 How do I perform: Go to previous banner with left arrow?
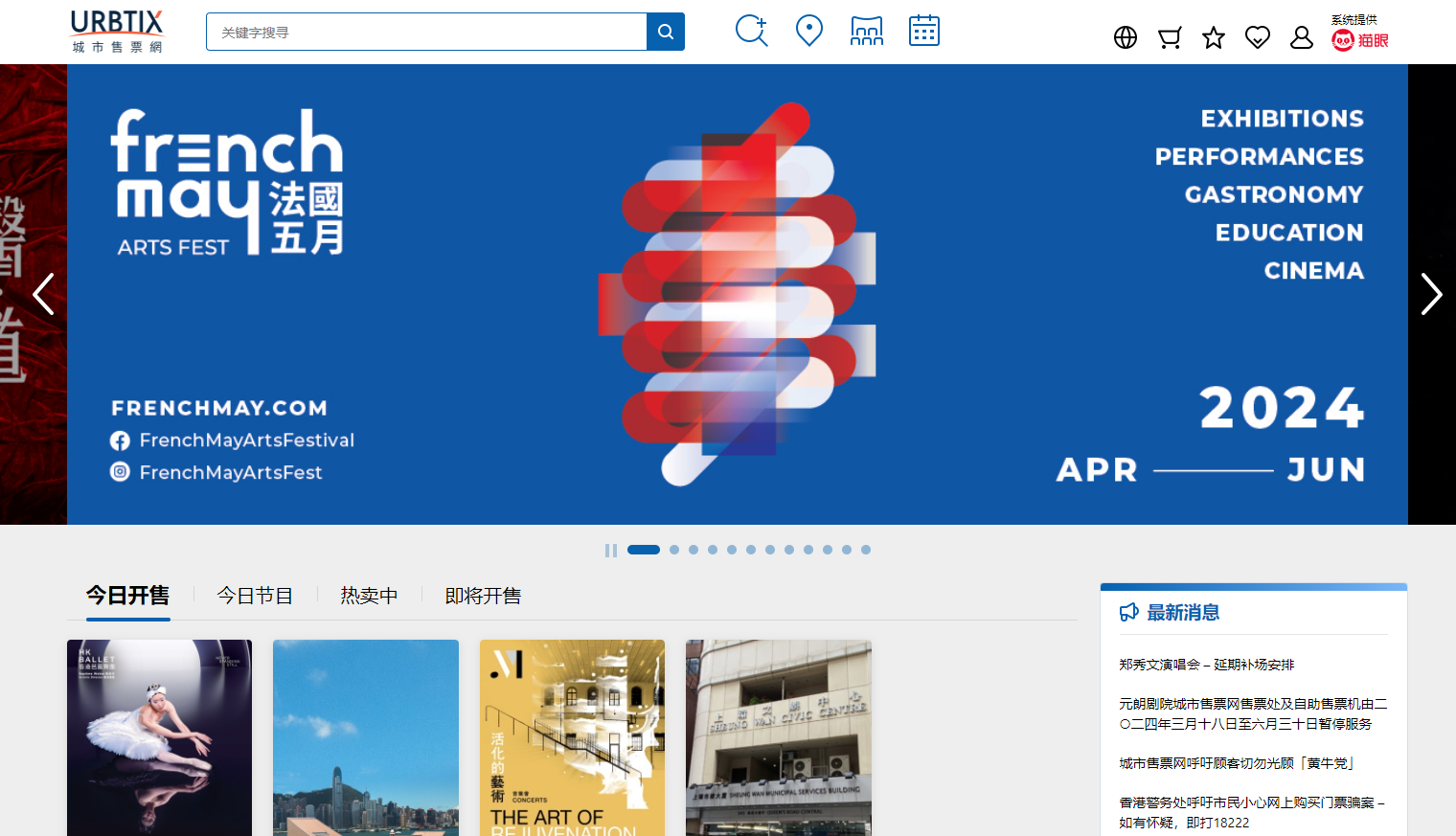43,294
